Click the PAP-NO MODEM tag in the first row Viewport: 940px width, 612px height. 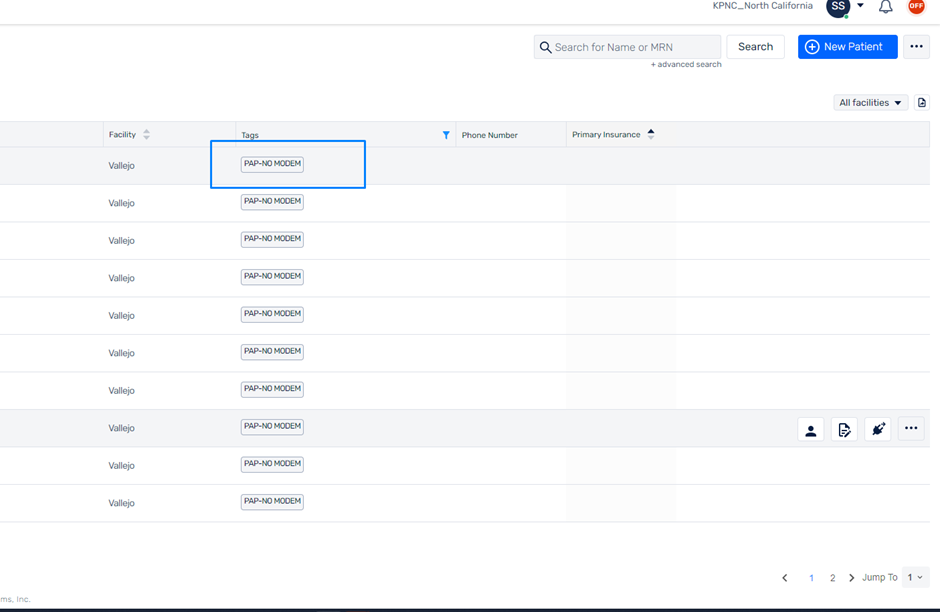(272, 164)
